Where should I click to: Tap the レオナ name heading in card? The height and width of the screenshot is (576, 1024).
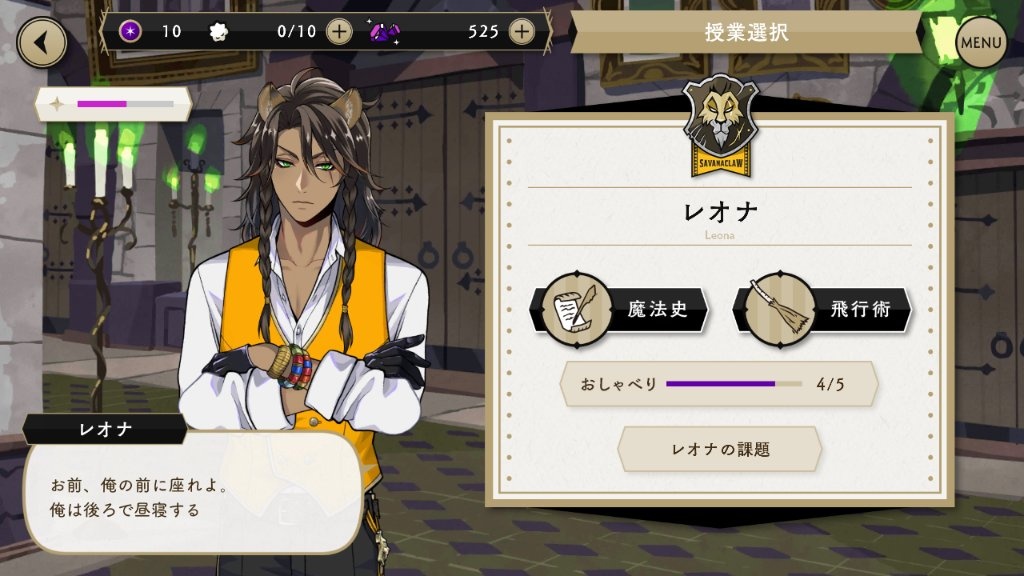click(x=720, y=211)
